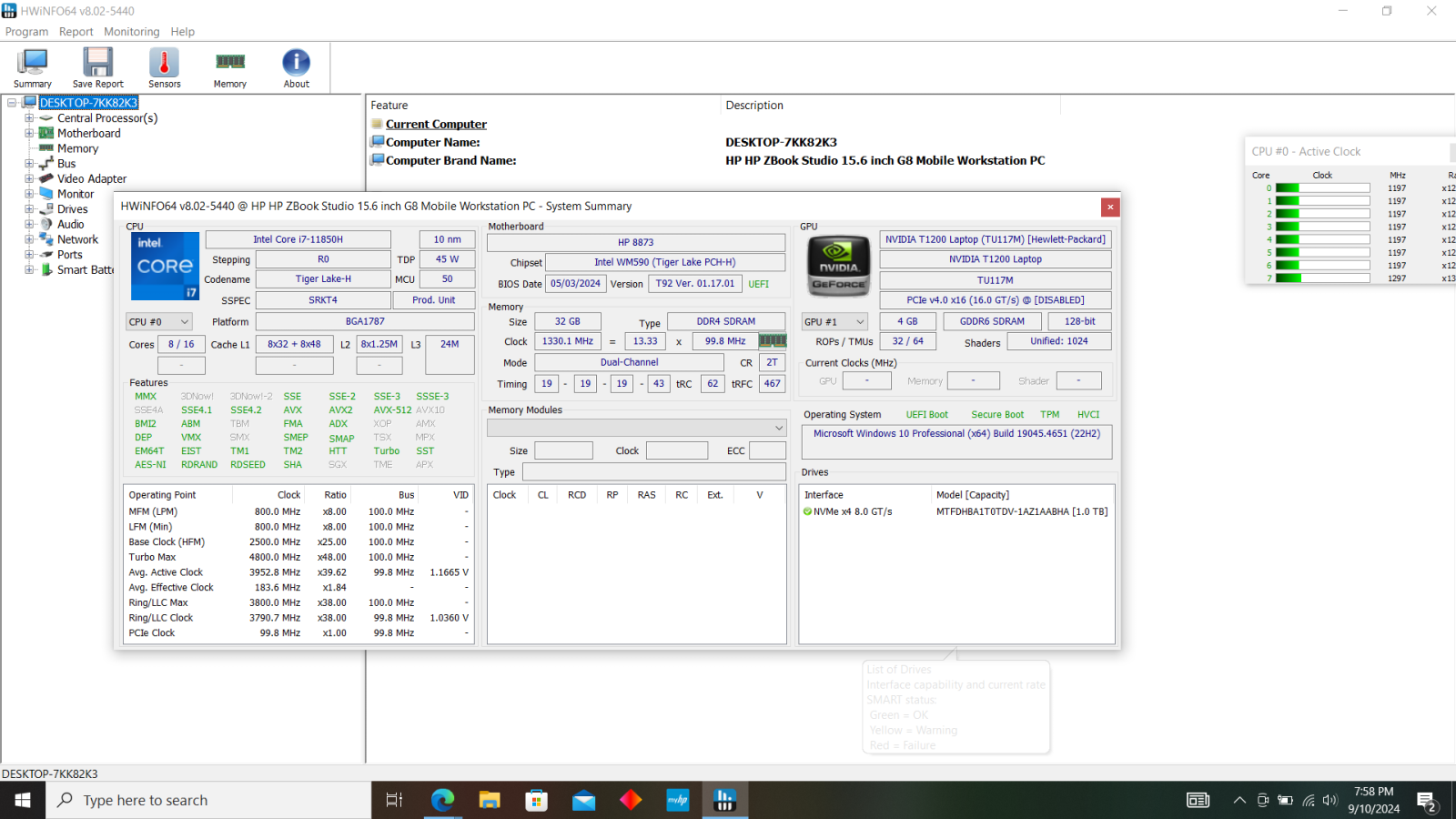Open the Report menu
Viewport: 1456px width, 819px height.
pyautogui.click(x=76, y=32)
